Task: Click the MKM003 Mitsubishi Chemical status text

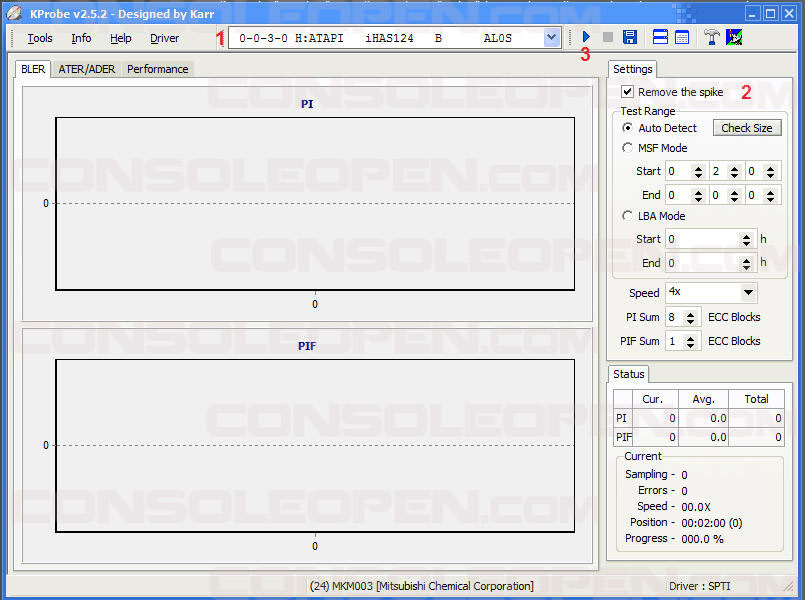Action: 422,586
